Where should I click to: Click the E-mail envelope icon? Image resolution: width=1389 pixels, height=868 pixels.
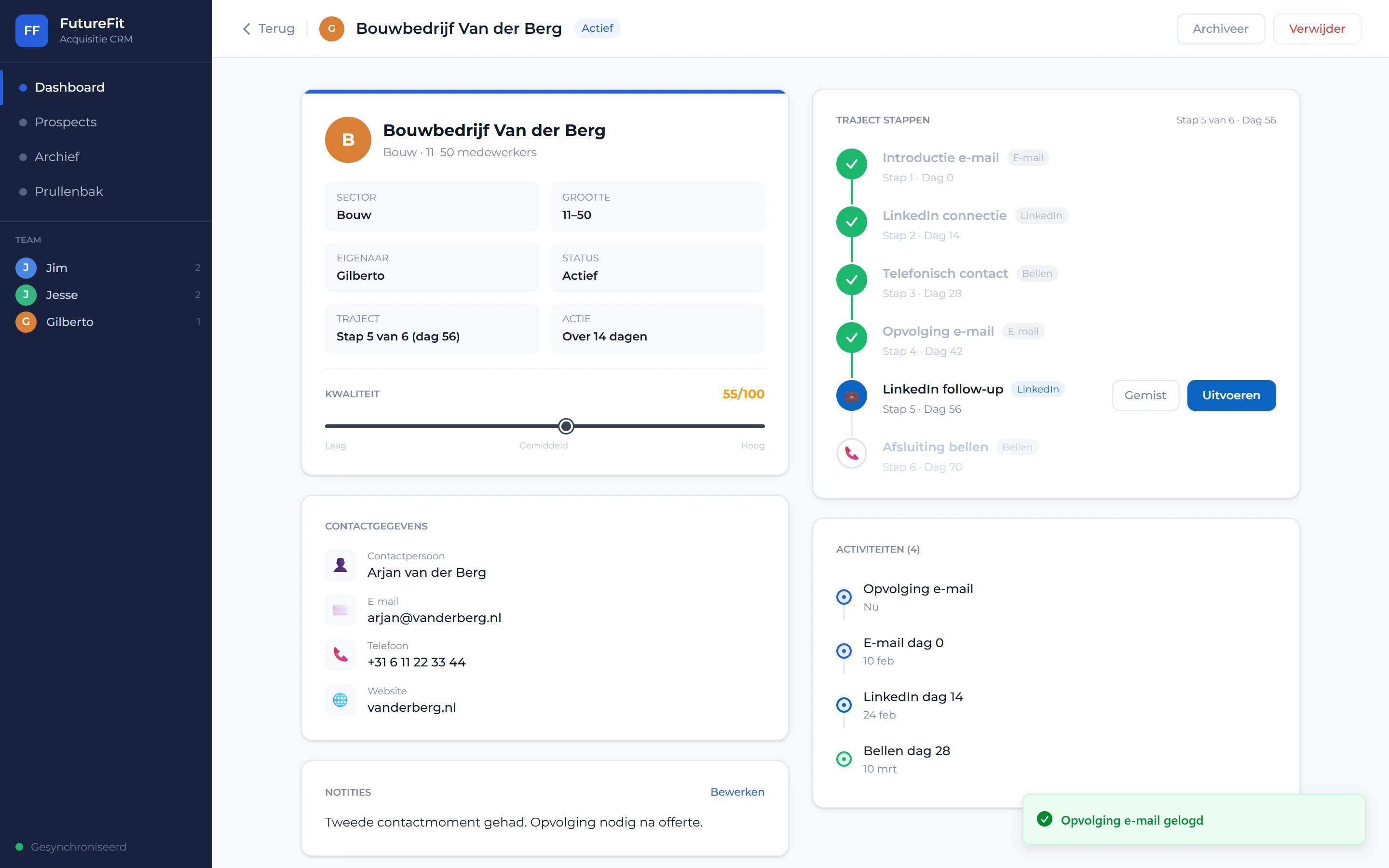340,610
